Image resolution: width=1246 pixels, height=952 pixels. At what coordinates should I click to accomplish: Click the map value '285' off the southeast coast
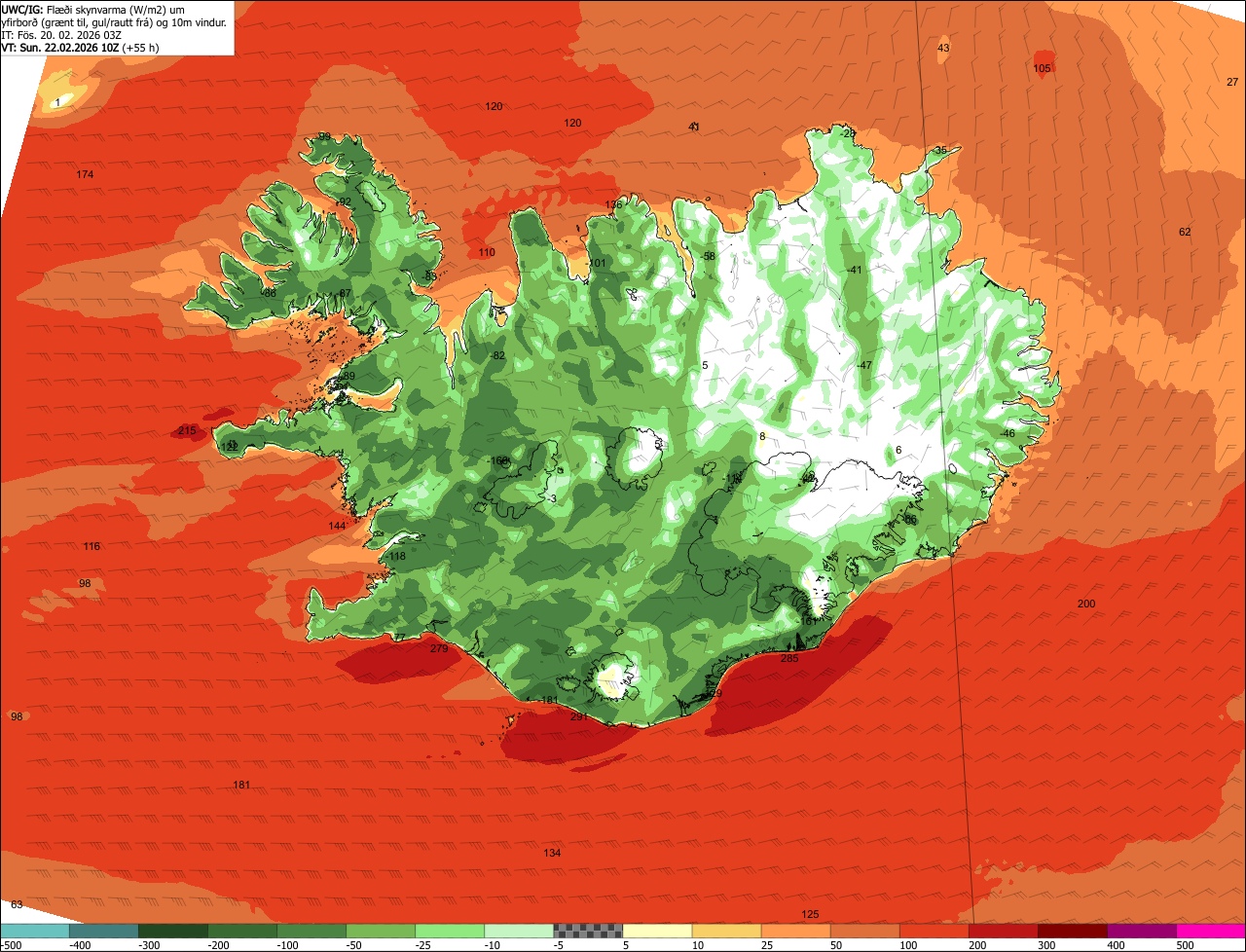pyautogui.click(x=789, y=659)
